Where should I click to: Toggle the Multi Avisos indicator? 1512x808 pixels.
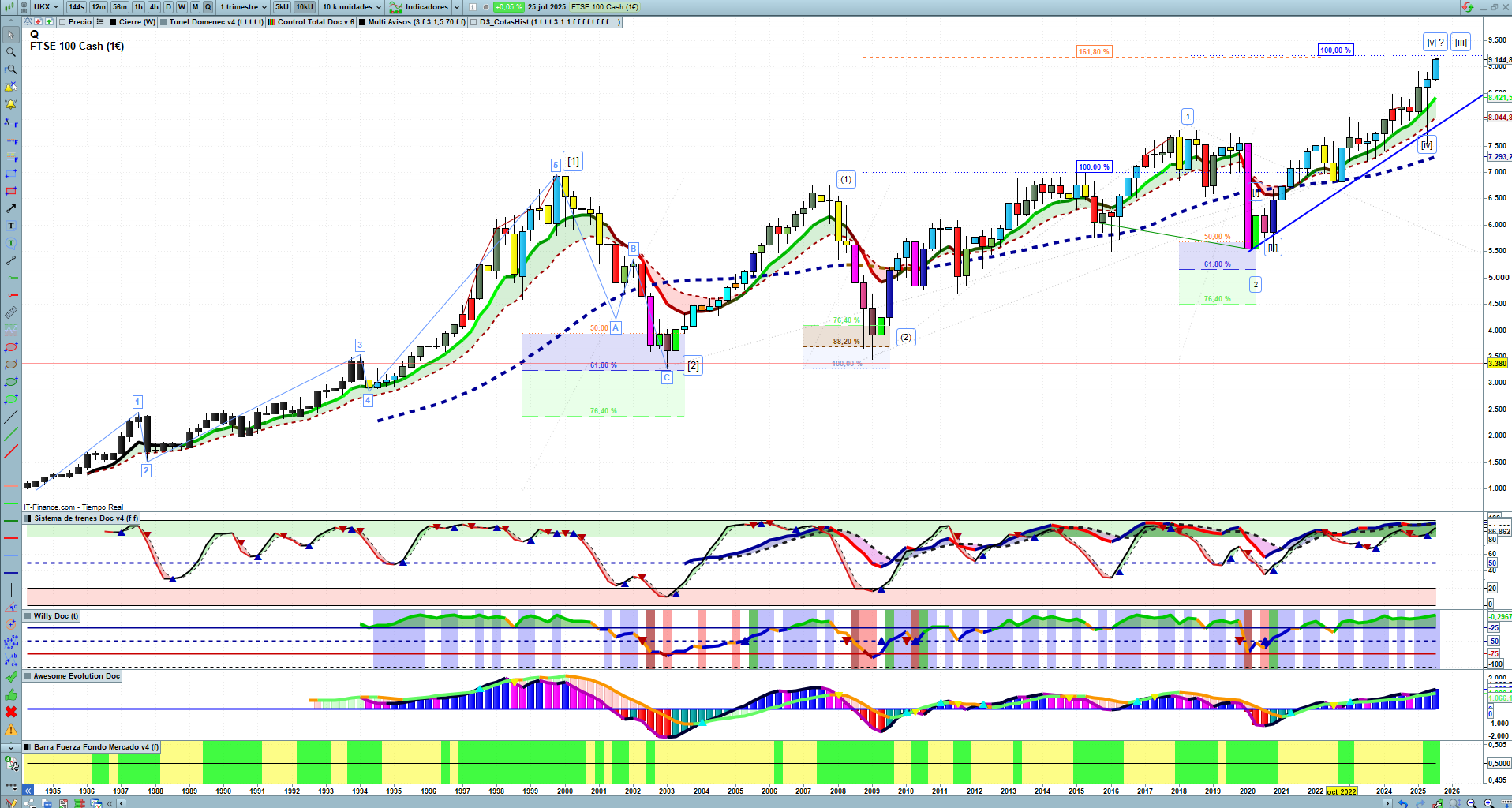(x=413, y=22)
